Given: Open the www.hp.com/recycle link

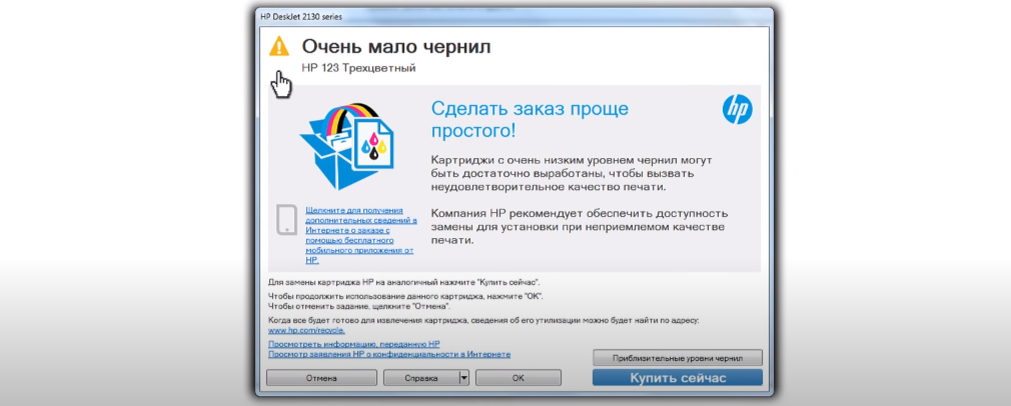Looking at the screenshot, I should point(306,330).
